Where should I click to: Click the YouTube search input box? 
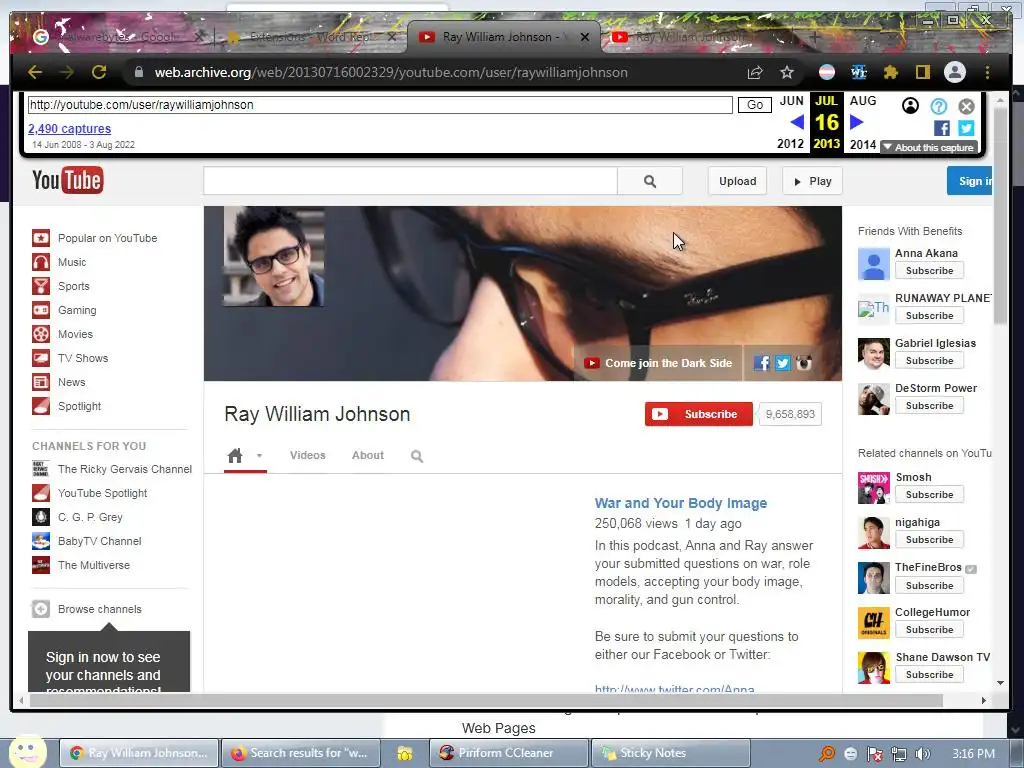[410, 181]
